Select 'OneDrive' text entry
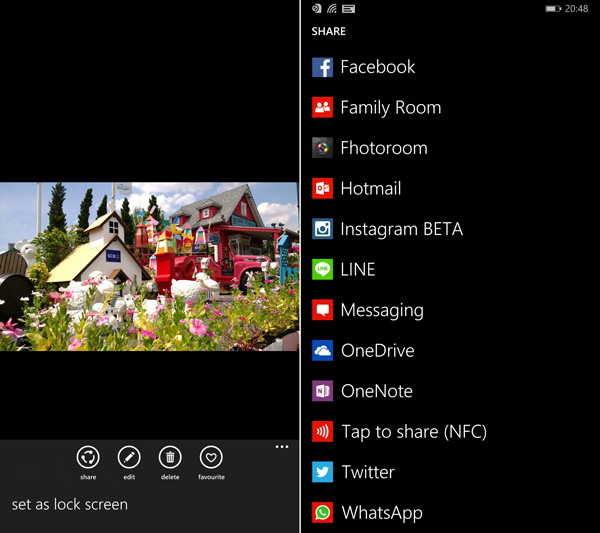The width and height of the screenshot is (600, 533). tap(378, 350)
